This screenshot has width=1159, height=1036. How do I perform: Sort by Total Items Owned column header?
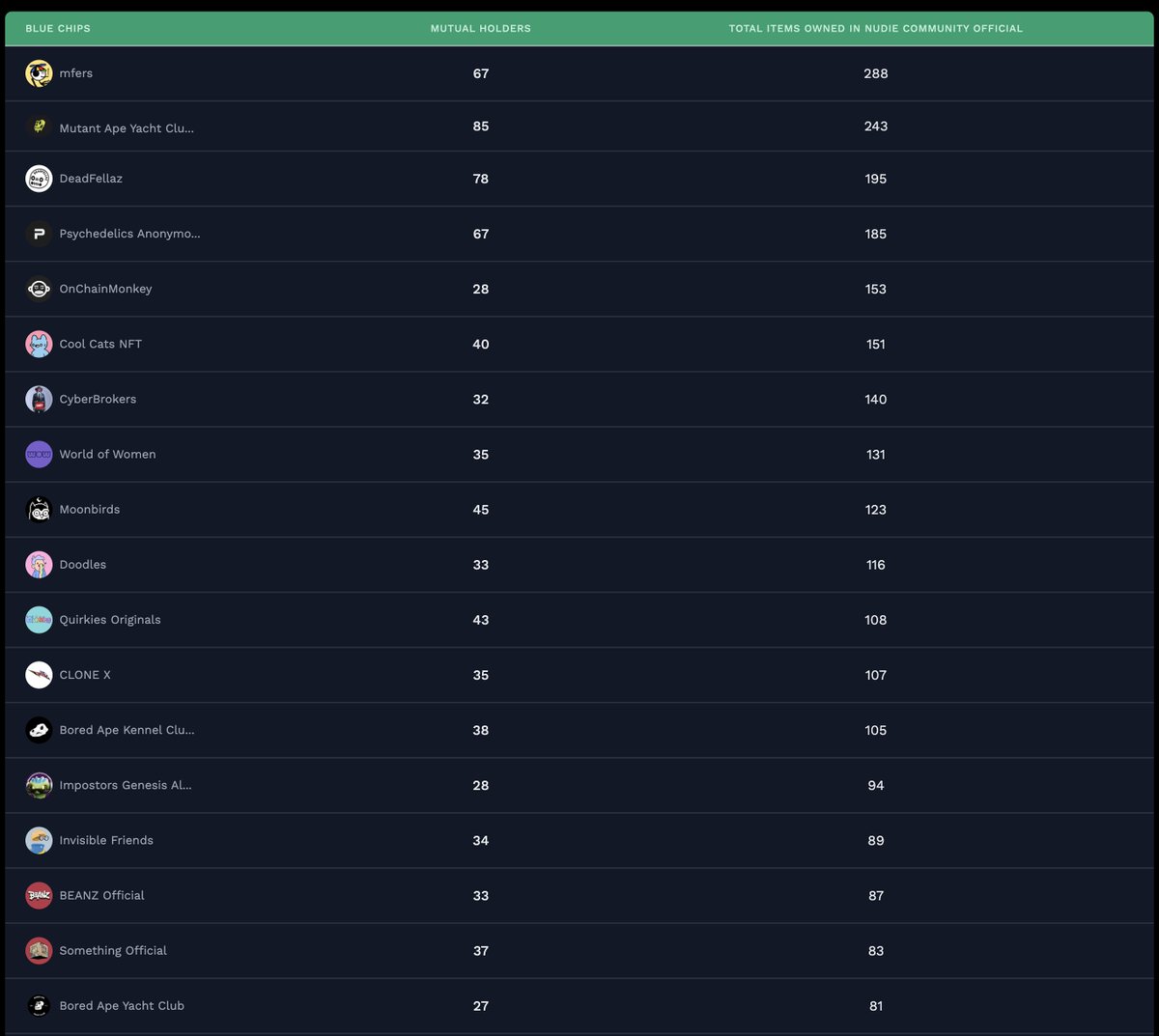[876, 29]
